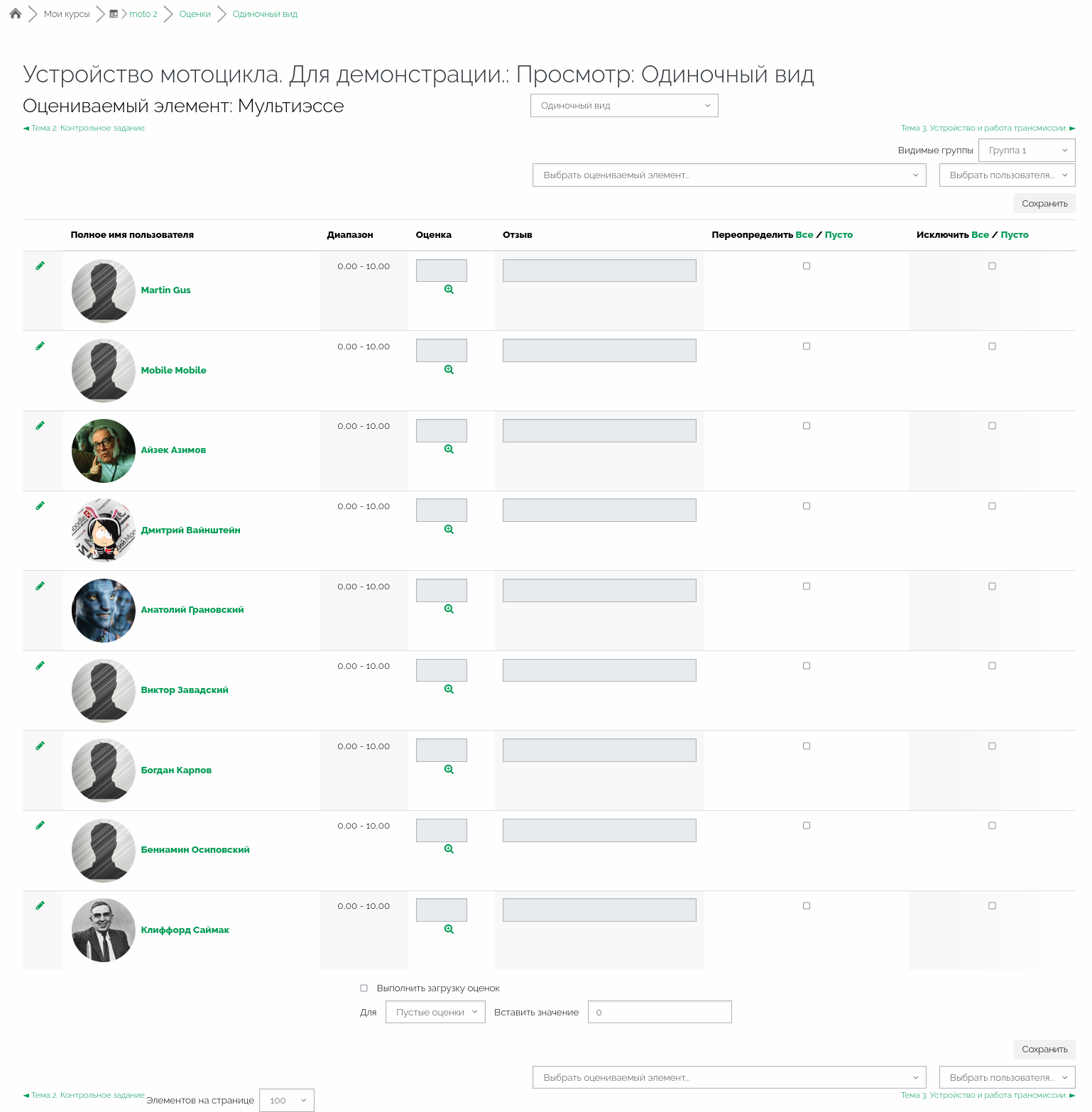This screenshot has height=1112, width=1092.
Task: Click the pencil edit icon for Айзек Азимов
Action: 40,425
